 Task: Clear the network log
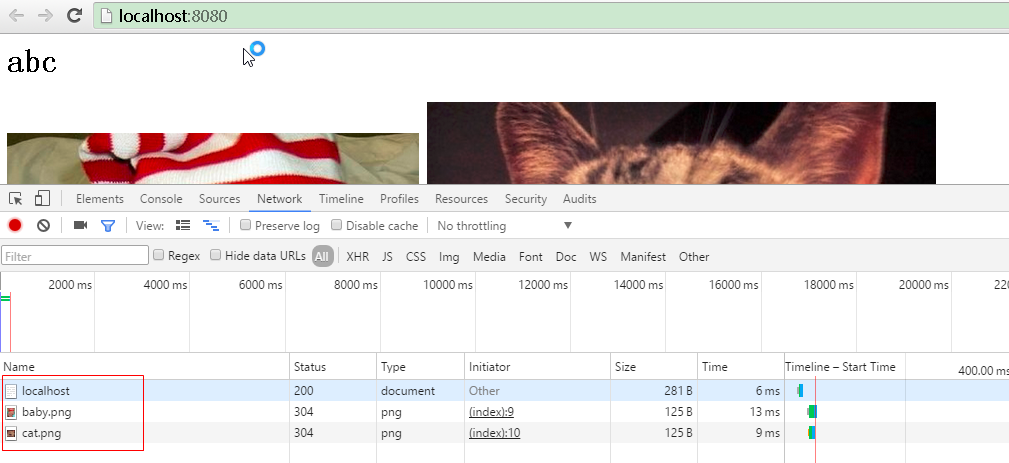[43, 226]
